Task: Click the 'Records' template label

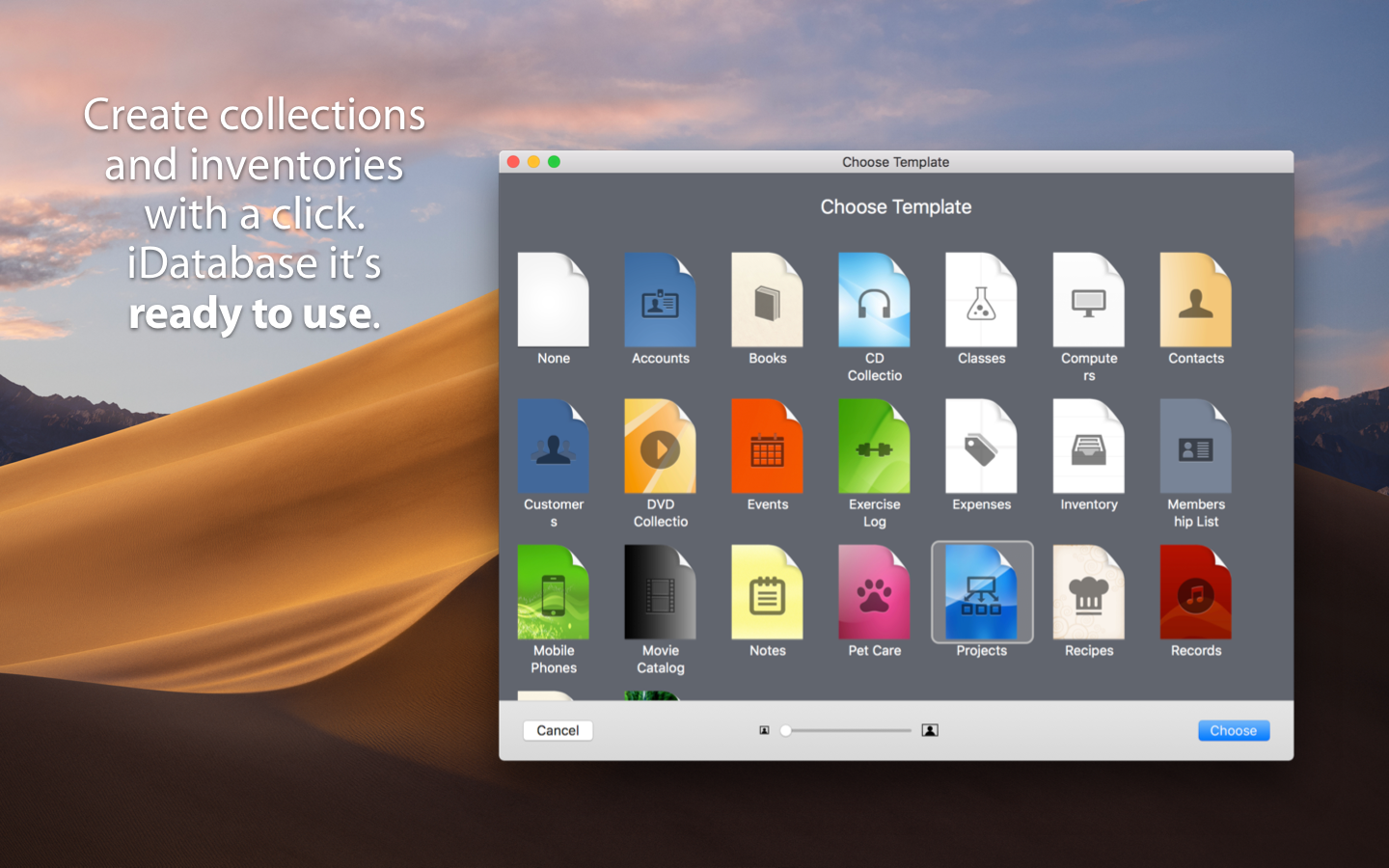Action: coord(1196,651)
